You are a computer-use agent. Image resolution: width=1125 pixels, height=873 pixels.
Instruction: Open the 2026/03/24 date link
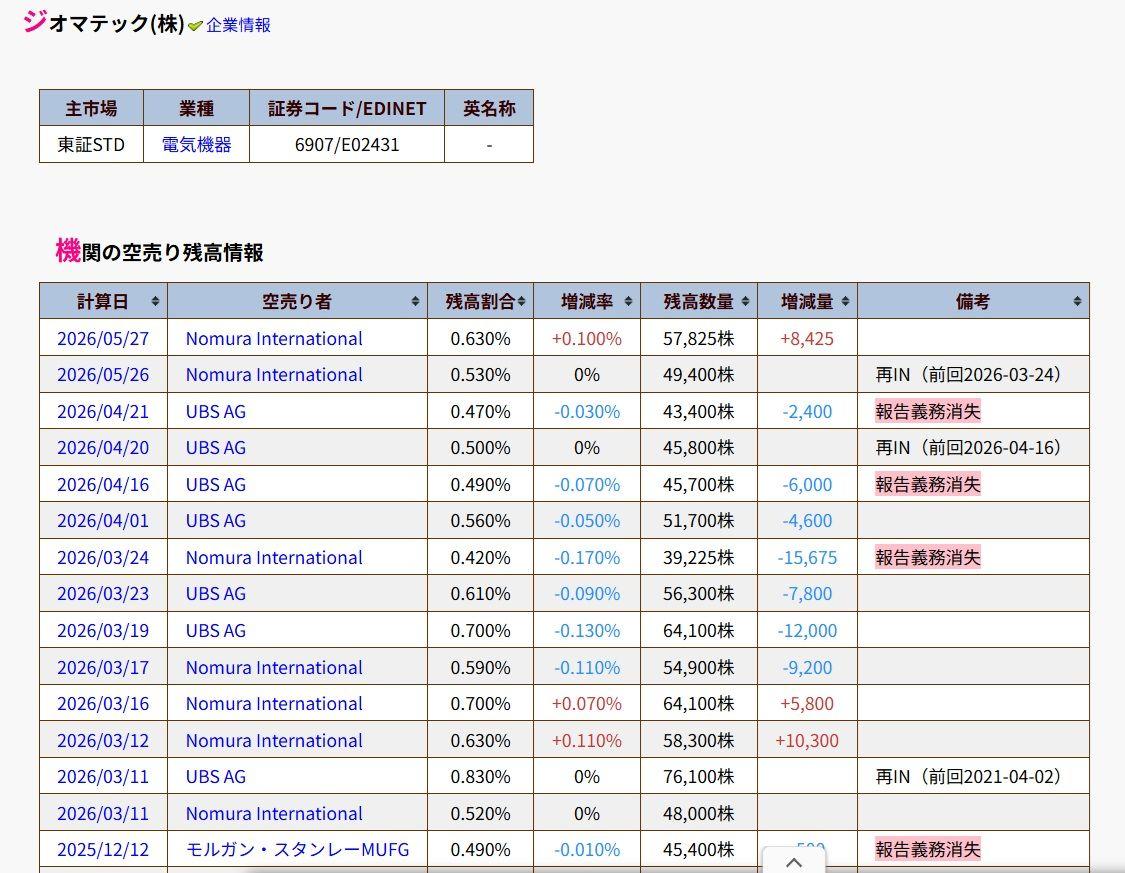(103, 558)
